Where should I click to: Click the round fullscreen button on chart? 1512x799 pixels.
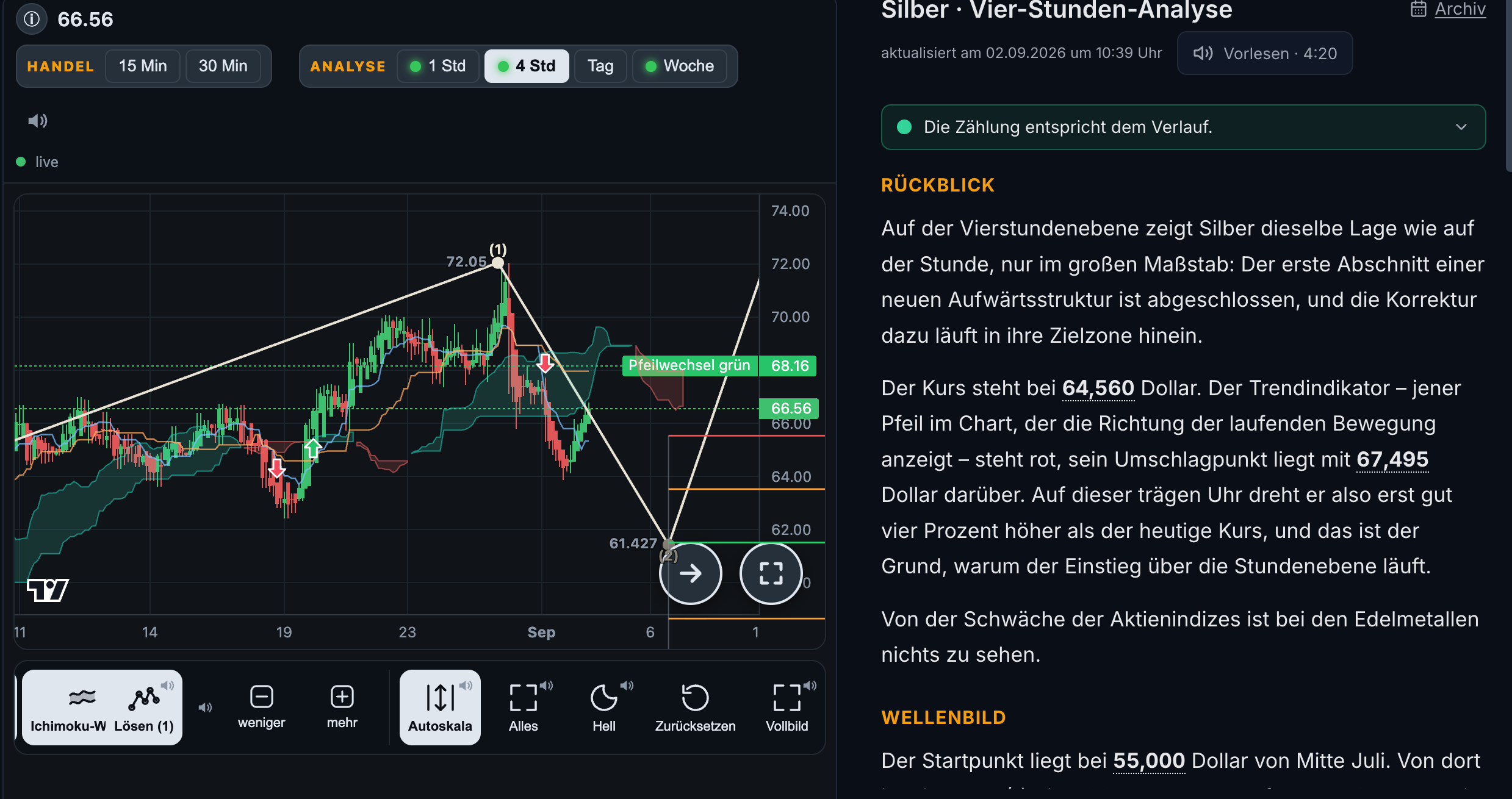coord(771,573)
